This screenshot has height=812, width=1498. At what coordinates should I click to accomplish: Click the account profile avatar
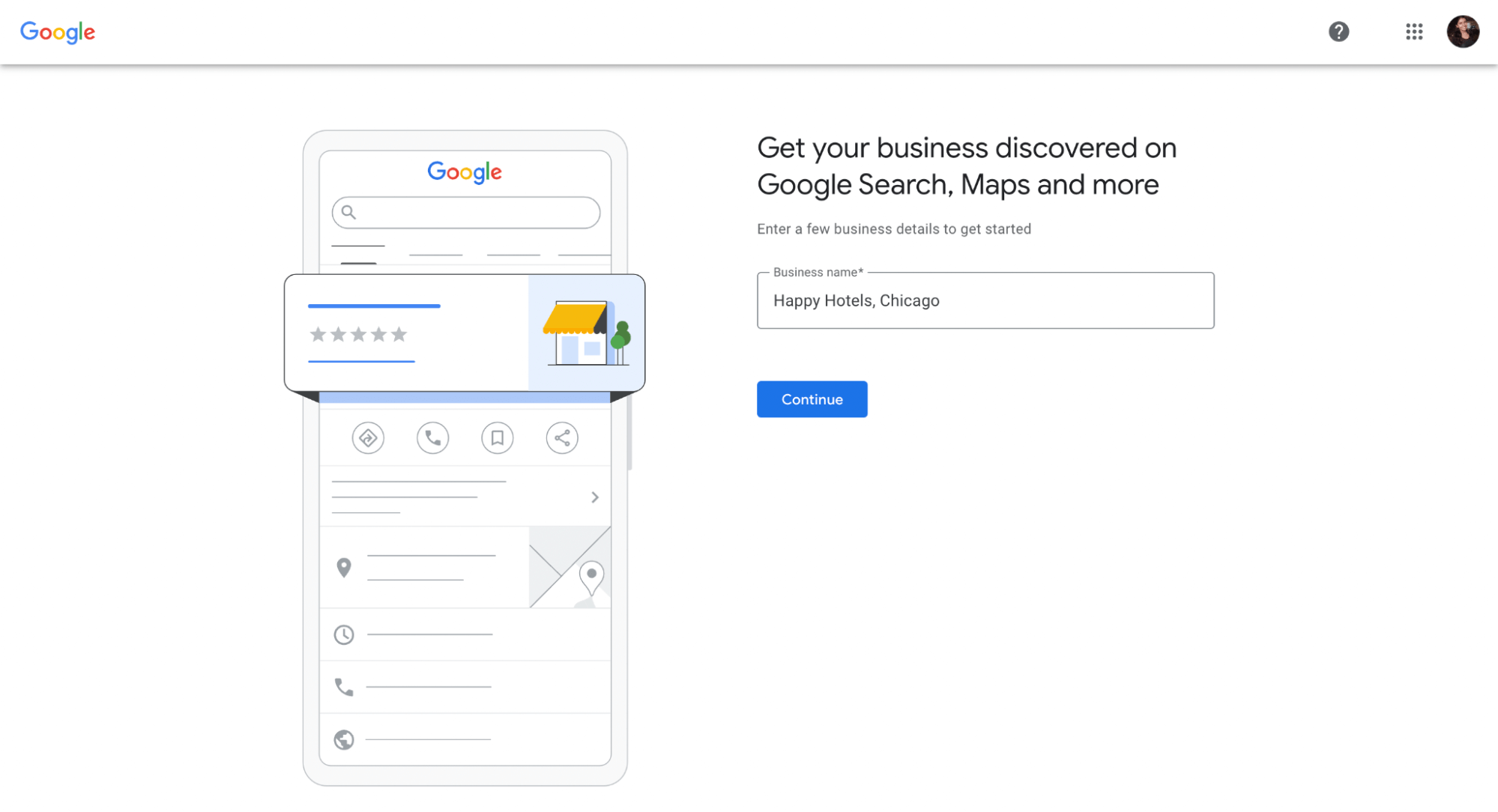pyautogui.click(x=1462, y=31)
